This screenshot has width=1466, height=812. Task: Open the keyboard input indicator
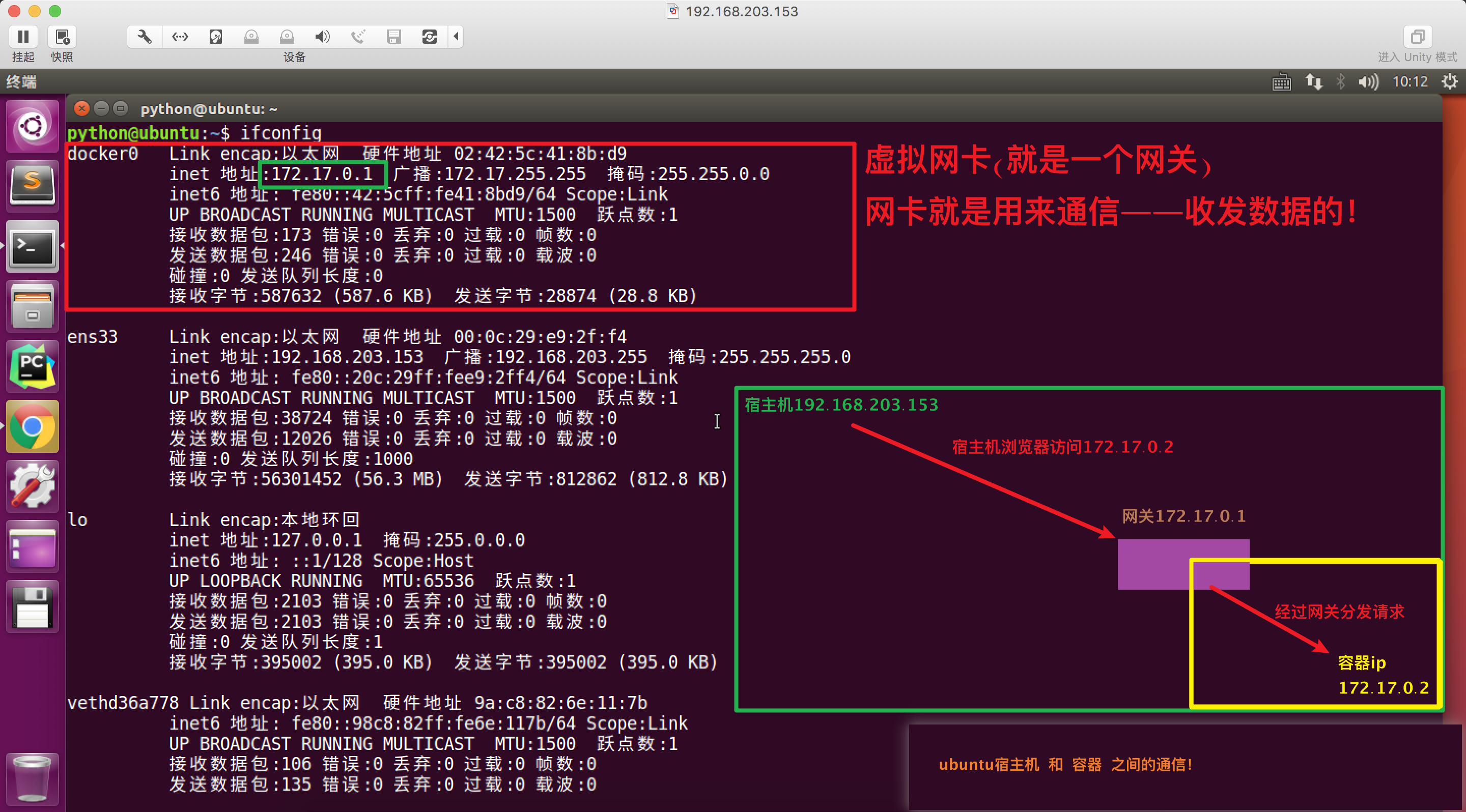(x=1281, y=82)
